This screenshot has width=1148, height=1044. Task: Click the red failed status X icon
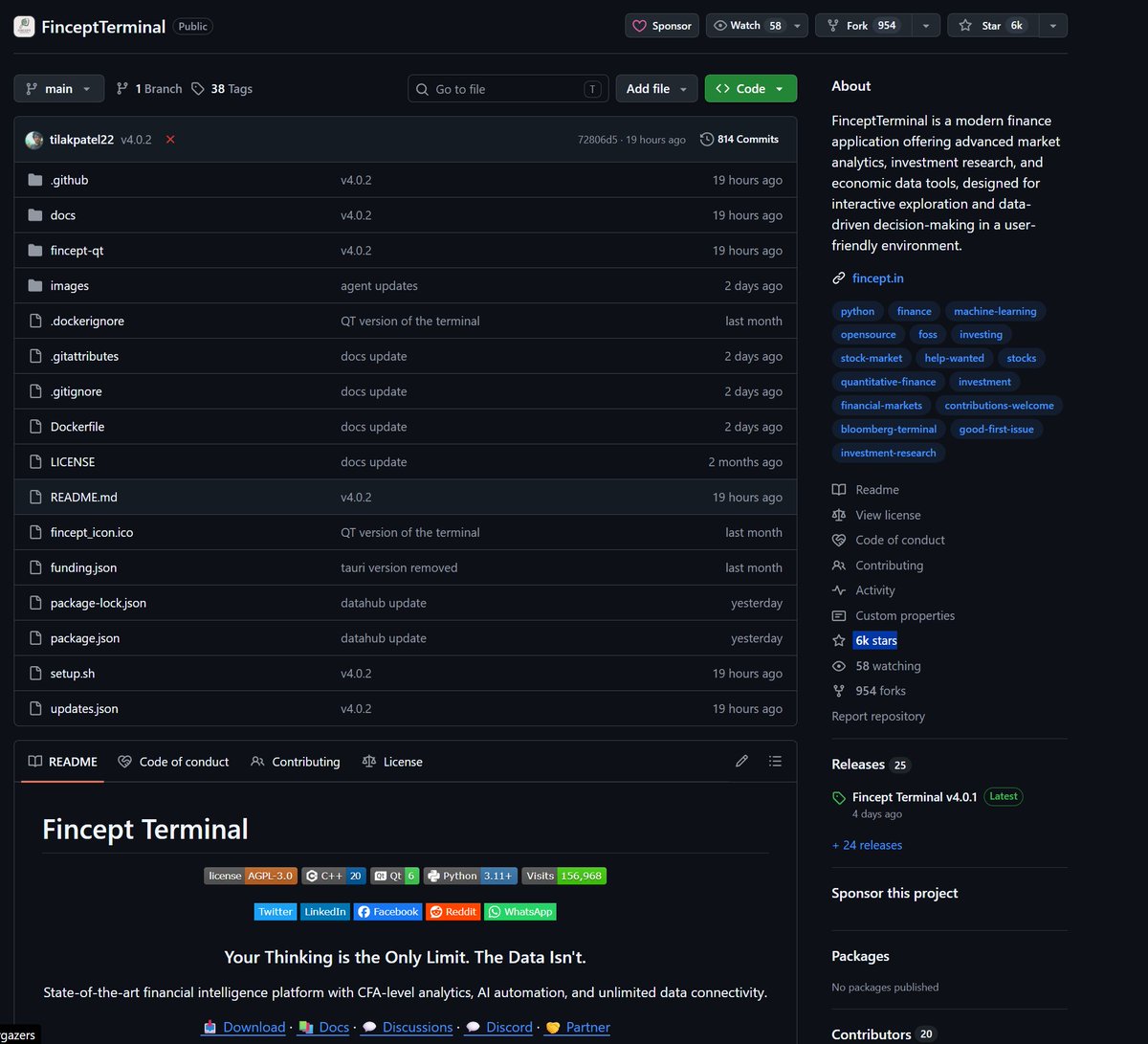(x=170, y=140)
